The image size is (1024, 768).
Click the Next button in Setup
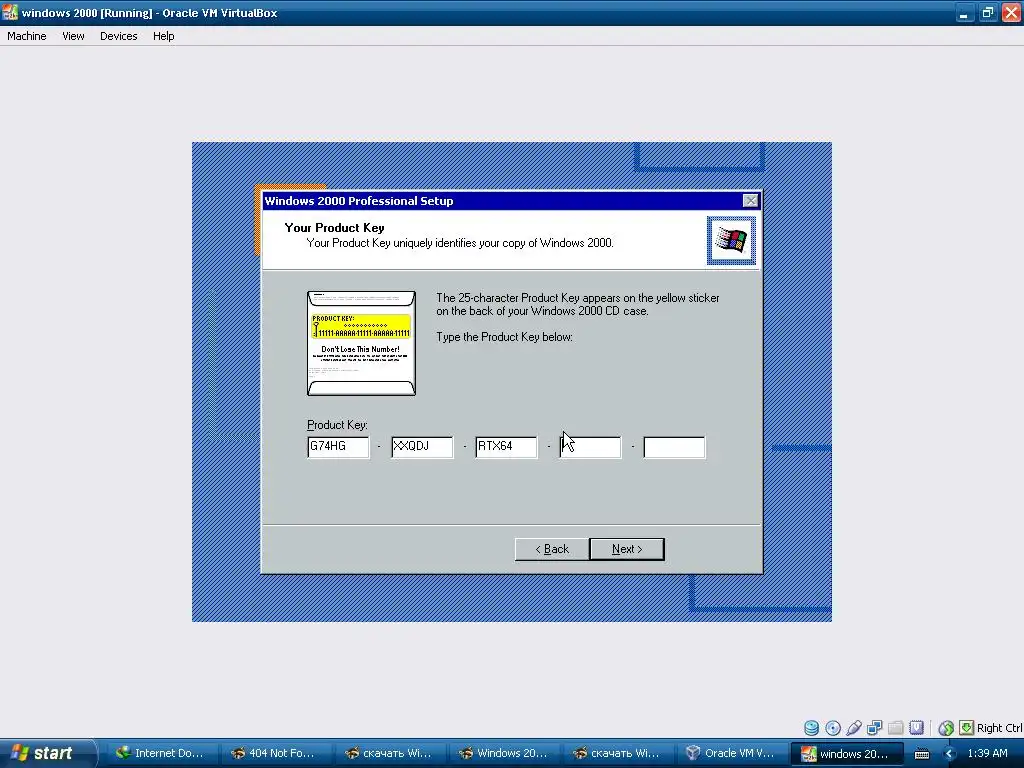(627, 549)
